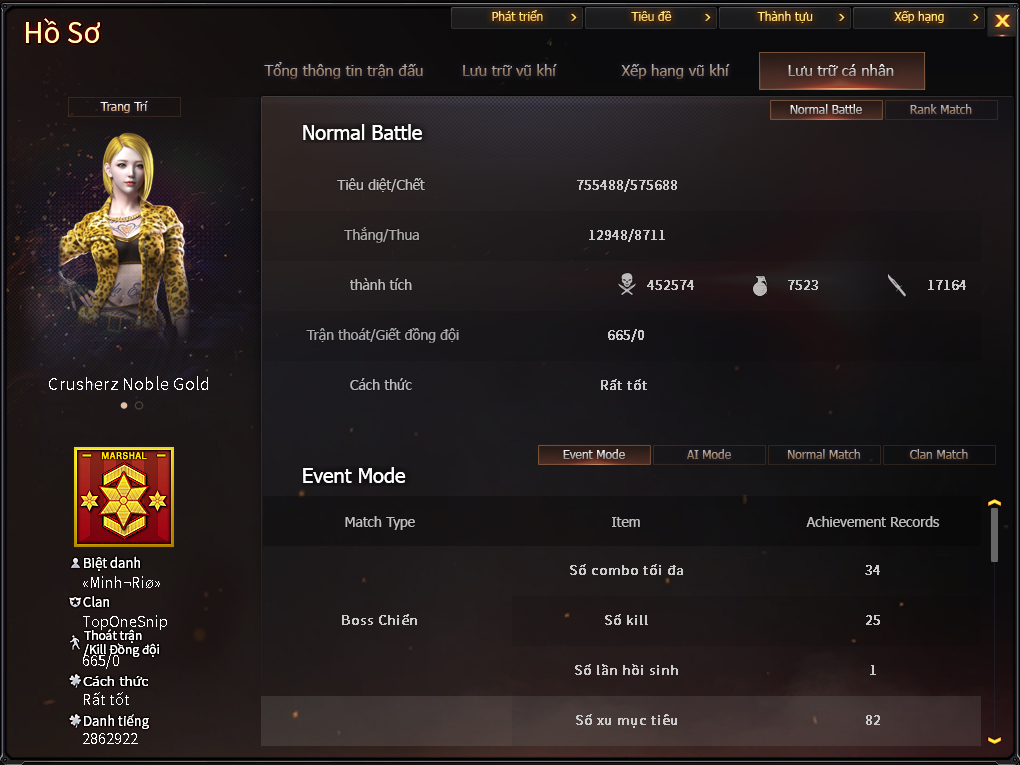
Task: Select second character page dot
Action: click(x=139, y=405)
